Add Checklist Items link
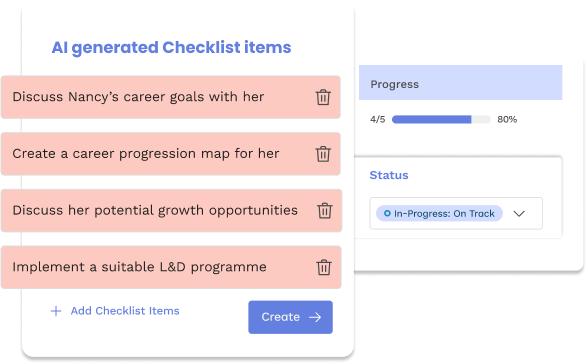 click(125, 311)
